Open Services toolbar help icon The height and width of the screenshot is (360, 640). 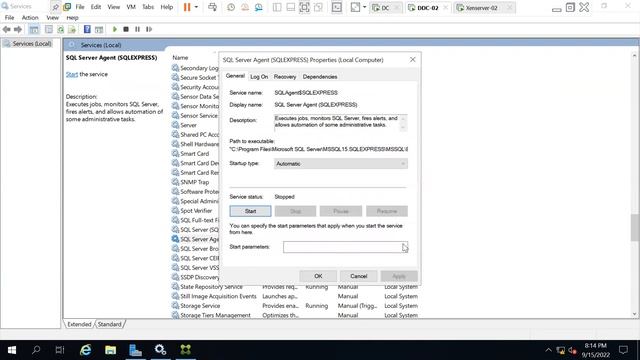[87, 29]
